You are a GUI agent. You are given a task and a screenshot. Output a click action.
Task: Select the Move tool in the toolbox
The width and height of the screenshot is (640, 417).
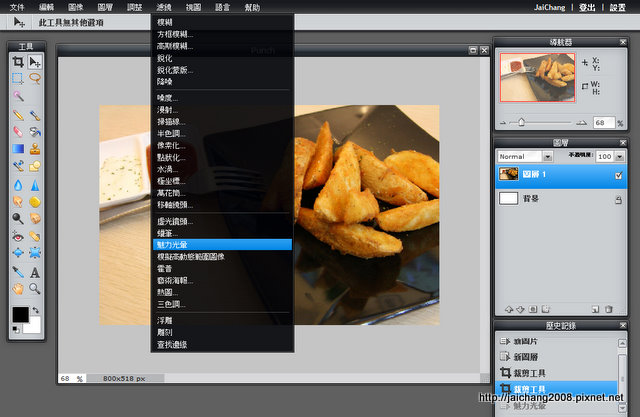(x=35, y=62)
